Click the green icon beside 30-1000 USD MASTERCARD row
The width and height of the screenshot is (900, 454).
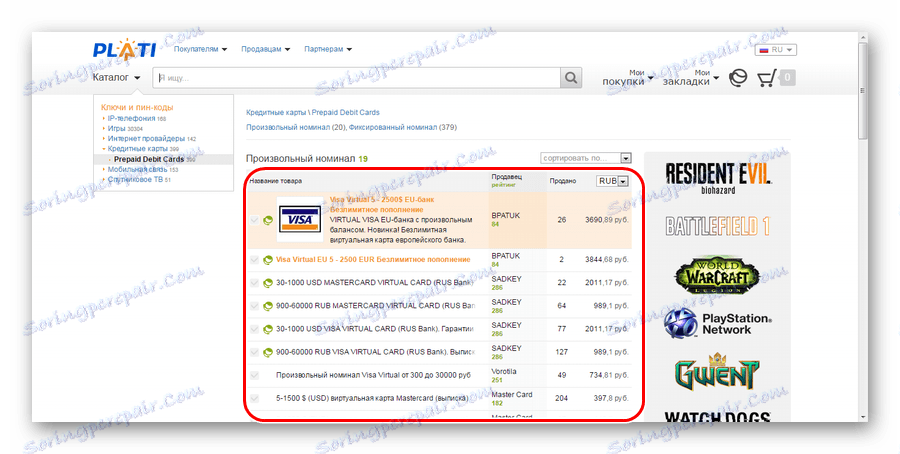click(267, 283)
